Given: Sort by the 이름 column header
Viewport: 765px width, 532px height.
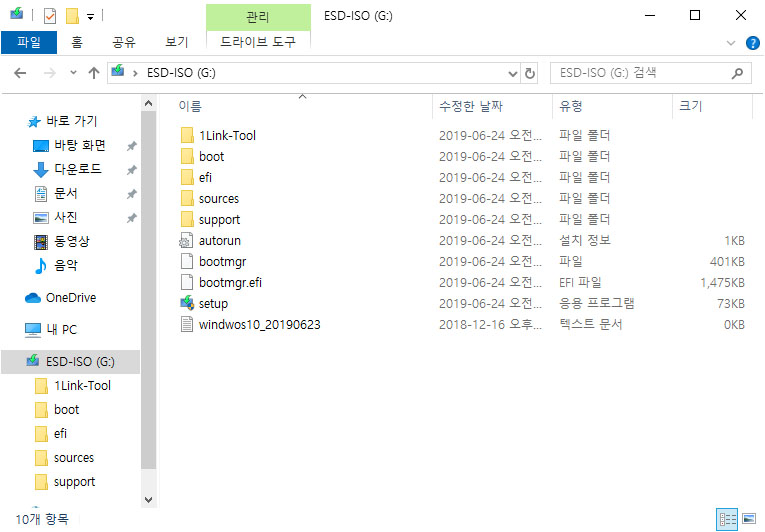Looking at the screenshot, I should point(190,106).
